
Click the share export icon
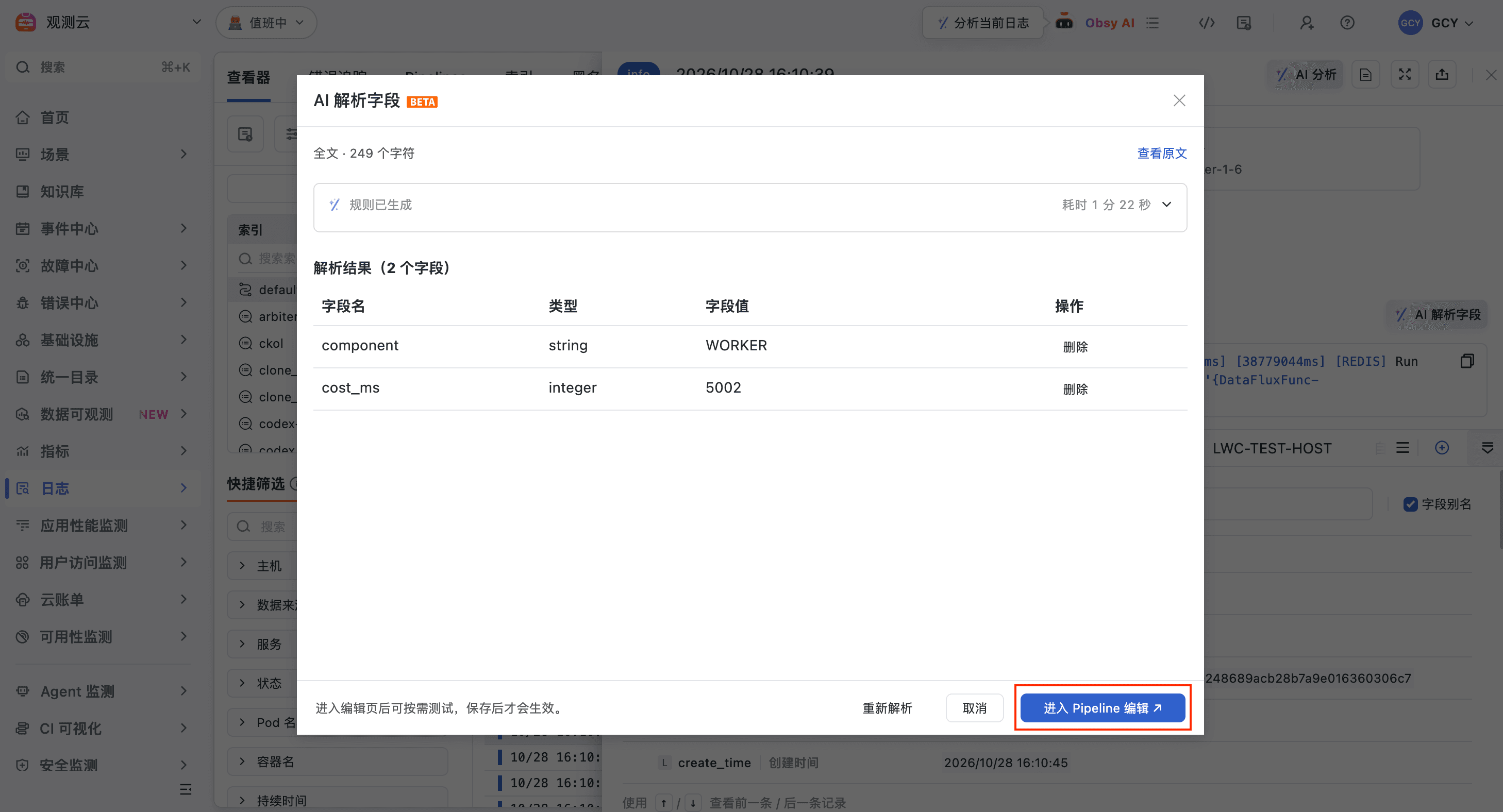(x=1442, y=75)
